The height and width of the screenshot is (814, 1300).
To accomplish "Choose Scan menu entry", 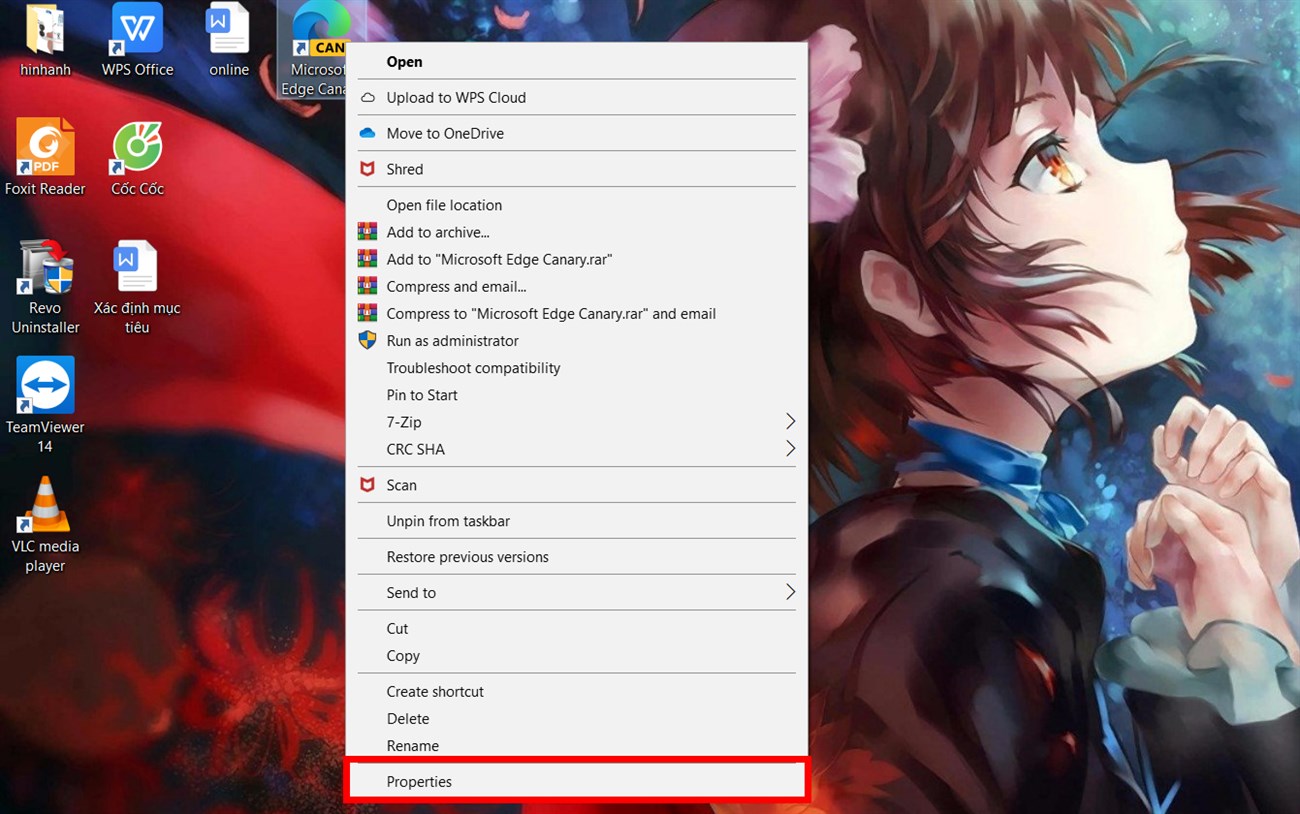I will (576, 485).
